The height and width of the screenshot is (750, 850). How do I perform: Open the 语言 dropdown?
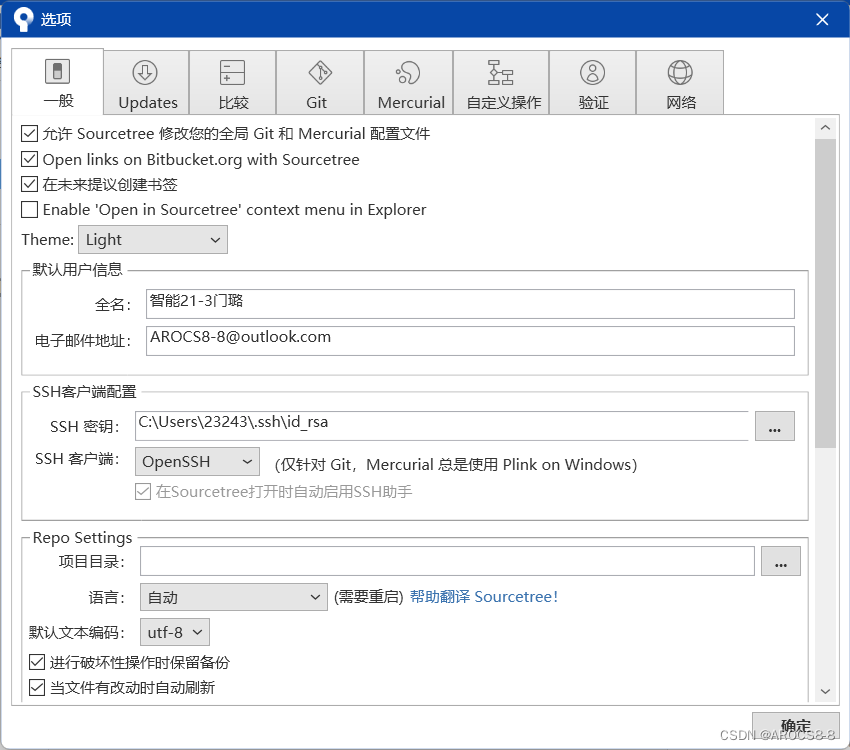(233, 596)
